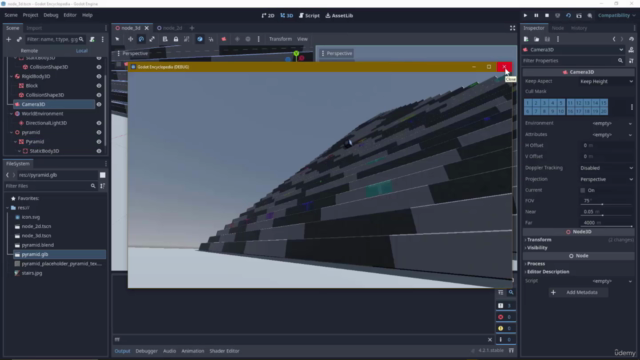
Task: Expand the Visibility section
Action: click(578, 248)
